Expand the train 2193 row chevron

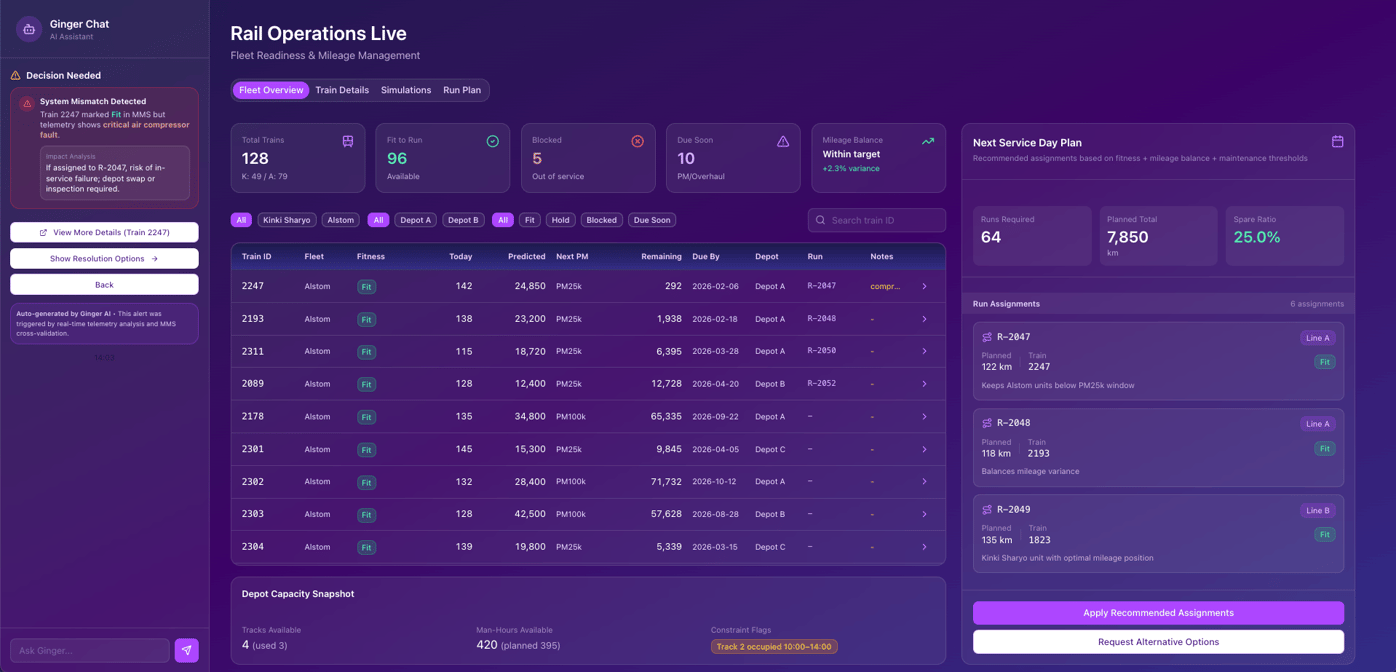coord(924,319)
